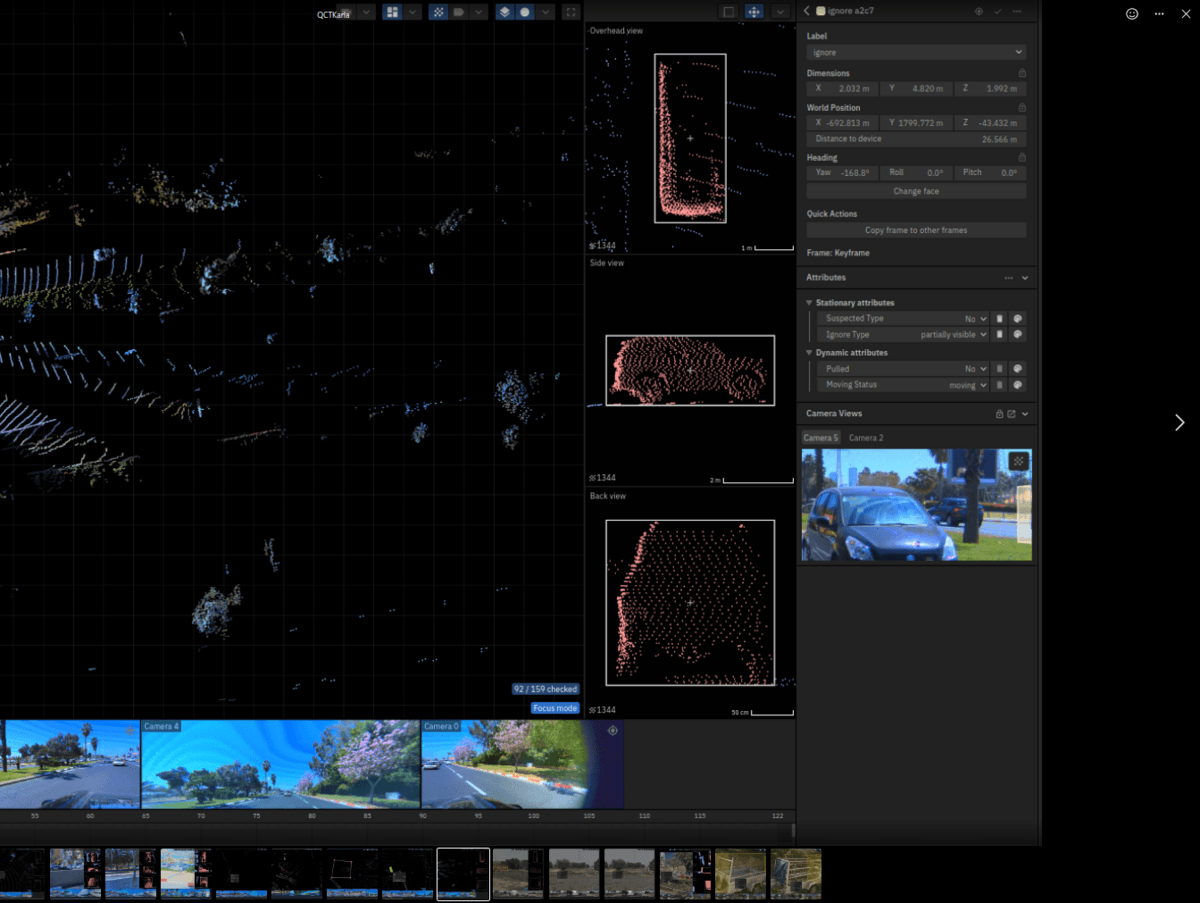Go to the next image with the right arrow
This screenshot has height=903, width=1200.
1179,422
